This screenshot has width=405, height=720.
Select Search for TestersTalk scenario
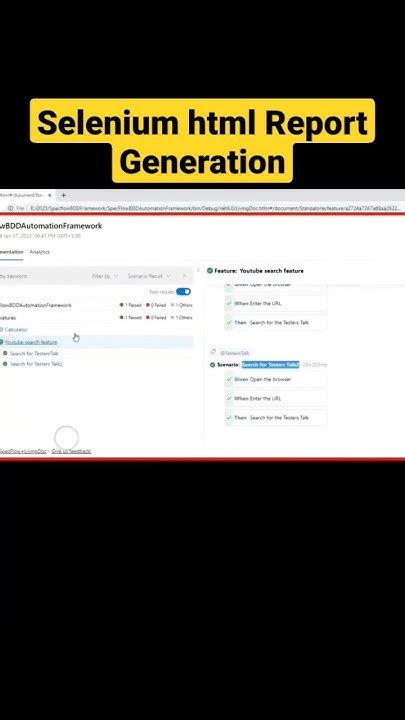34,354
